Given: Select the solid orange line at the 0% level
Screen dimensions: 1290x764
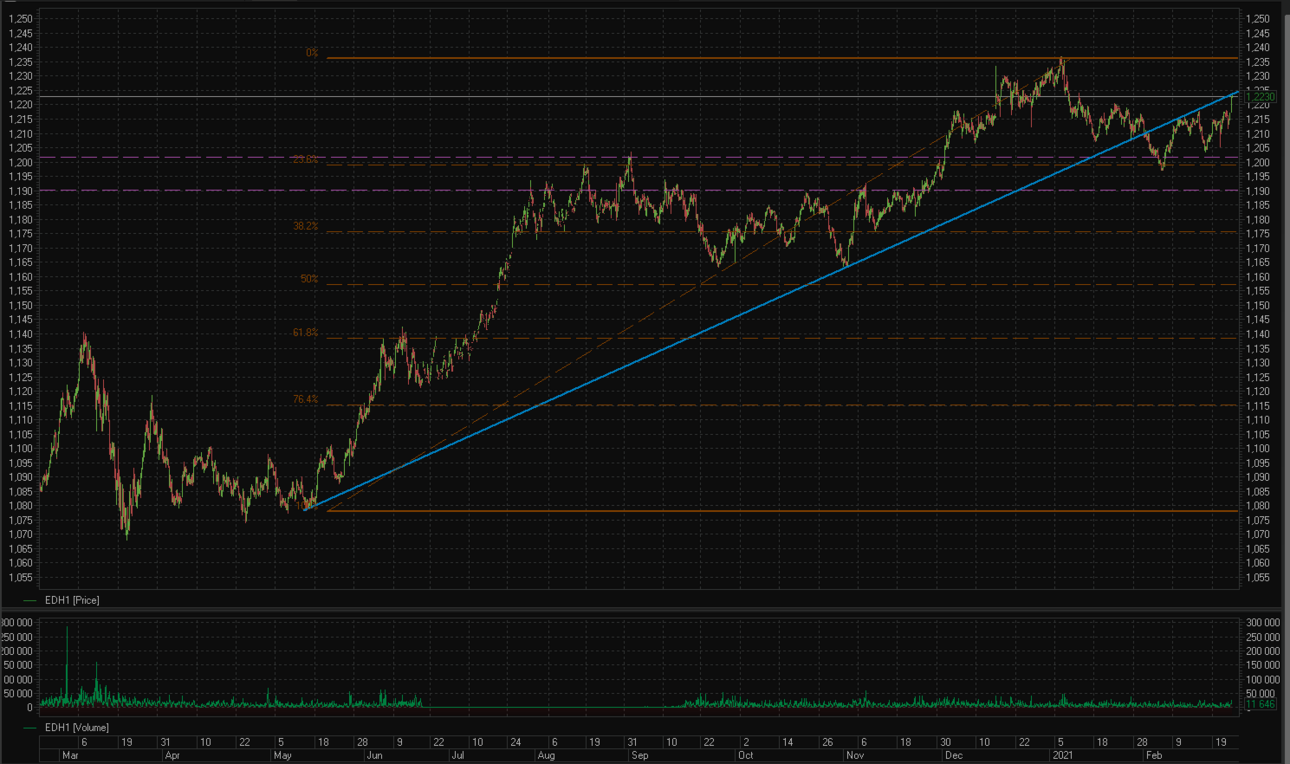Looking at the screenshot, I should [782, 59].
